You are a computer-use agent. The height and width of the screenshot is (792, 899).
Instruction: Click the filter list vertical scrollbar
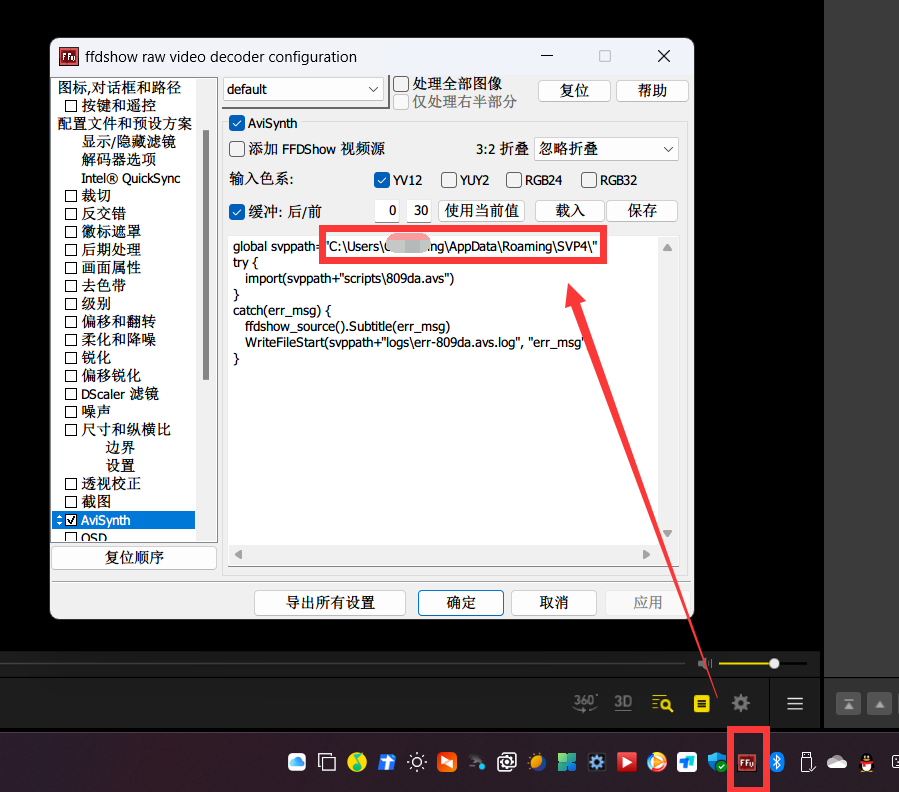(206, 255)
